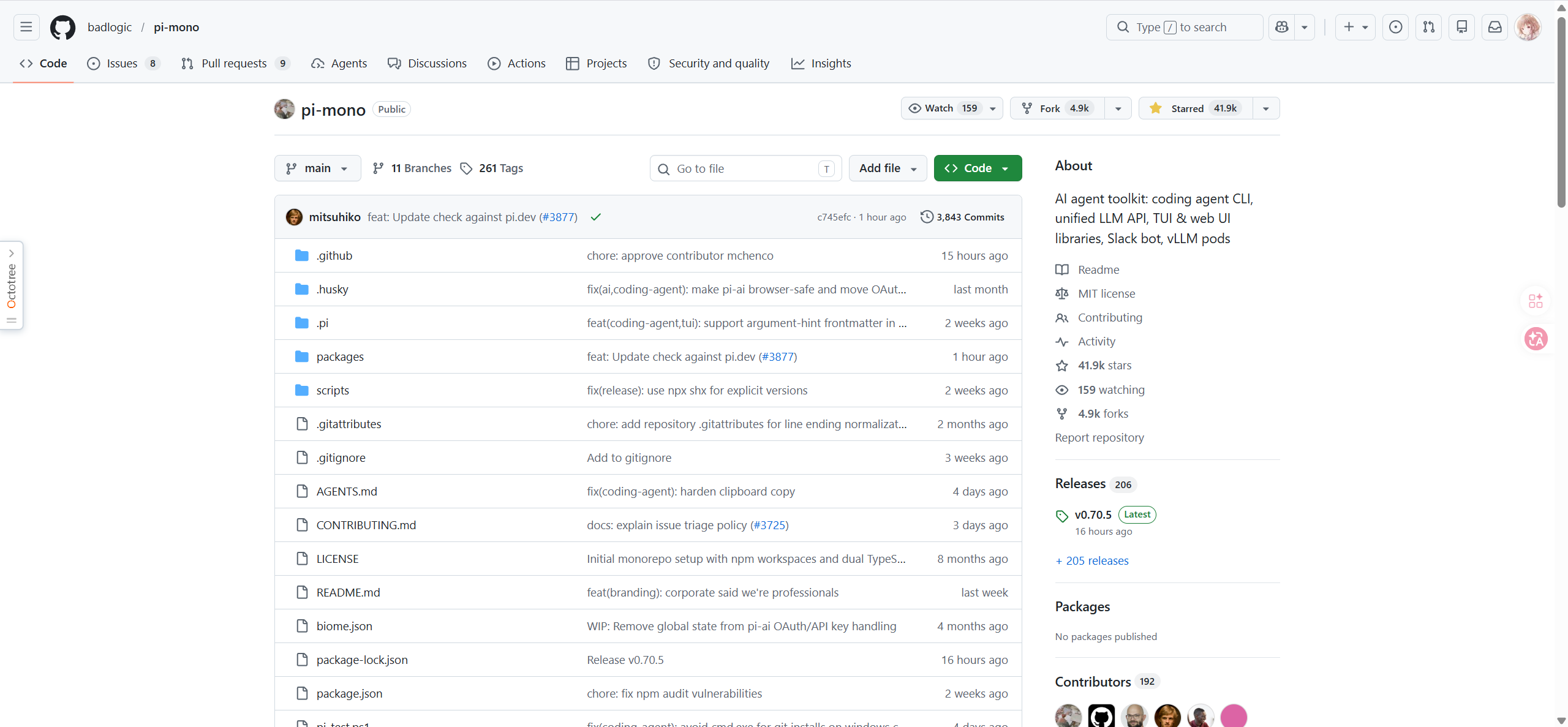Open the package-lock.json file
Screen dimensions: 1568x727
click(361, 660)
